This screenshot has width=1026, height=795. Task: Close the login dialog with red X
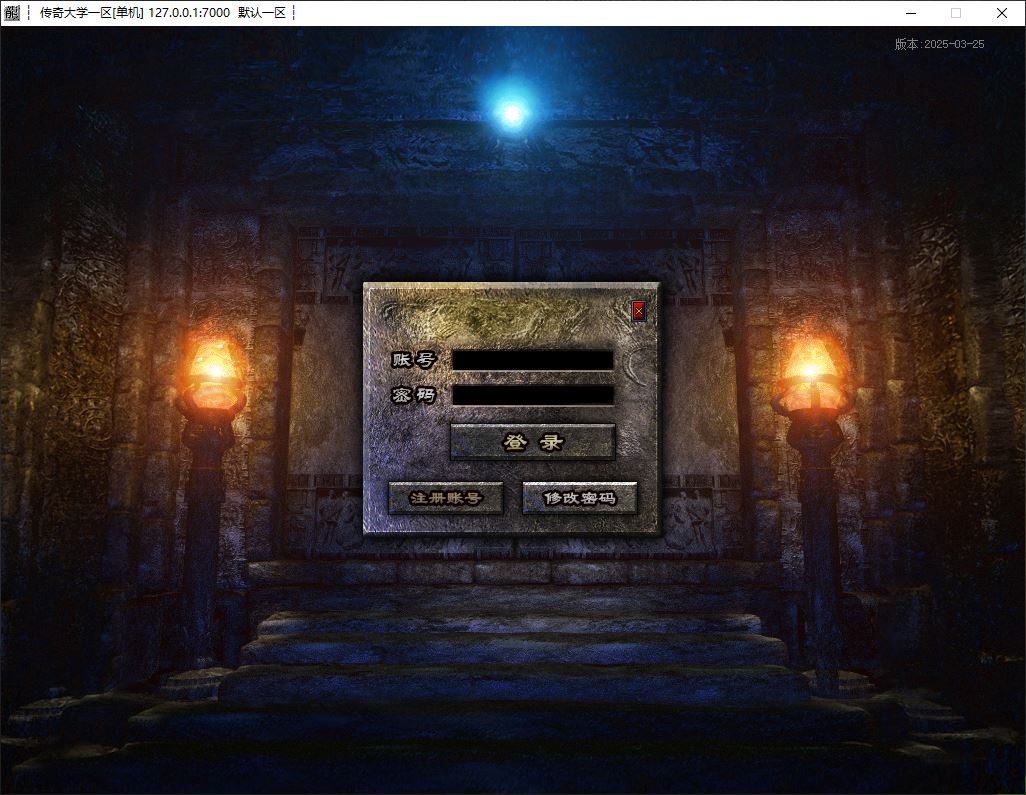[639, 311]
